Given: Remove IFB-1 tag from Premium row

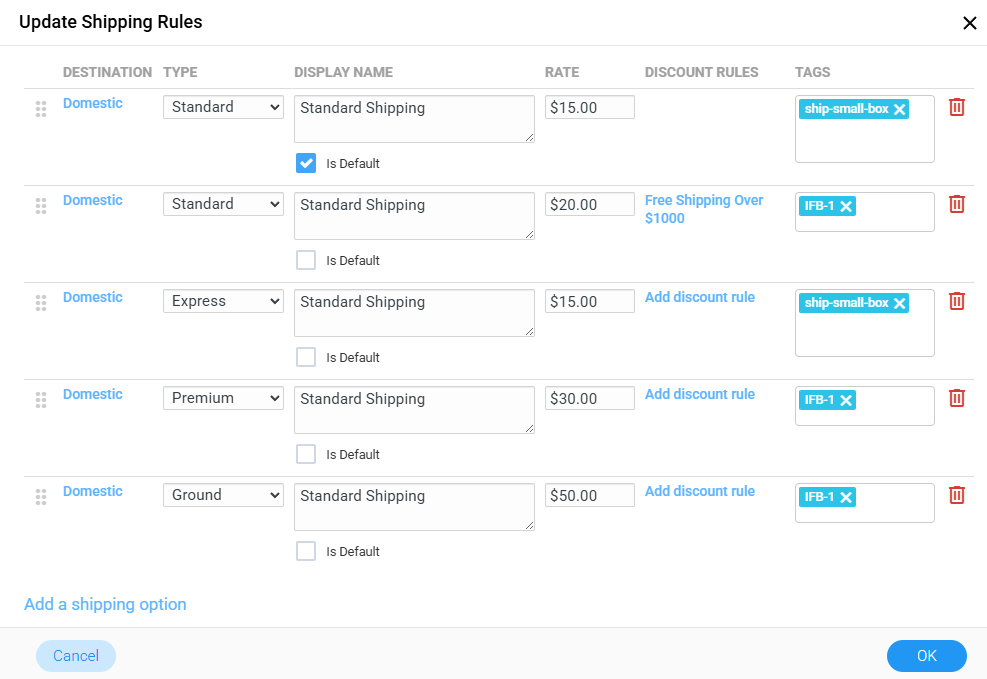Looking at the screenshot, I should [x=846, y=400].
